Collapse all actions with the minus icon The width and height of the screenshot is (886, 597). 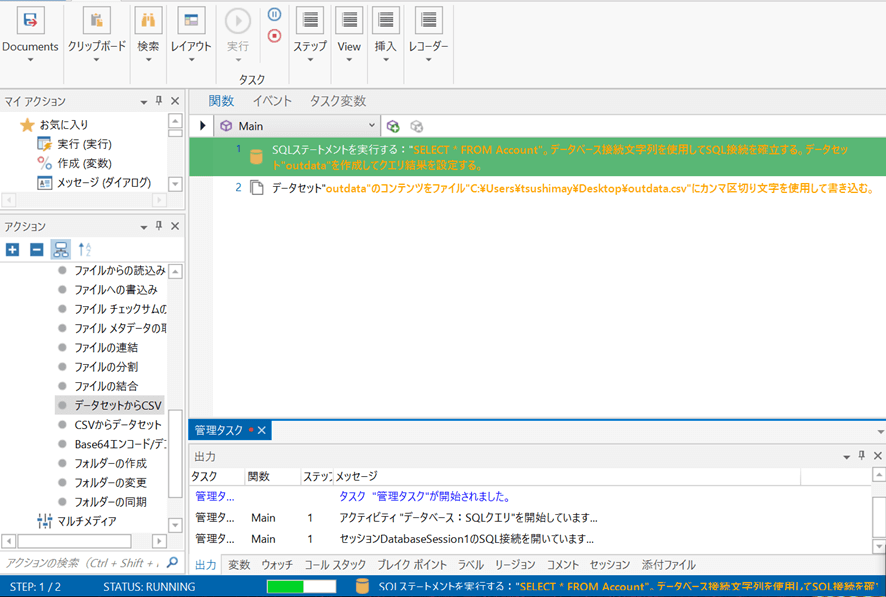click(x=36, y=249)
